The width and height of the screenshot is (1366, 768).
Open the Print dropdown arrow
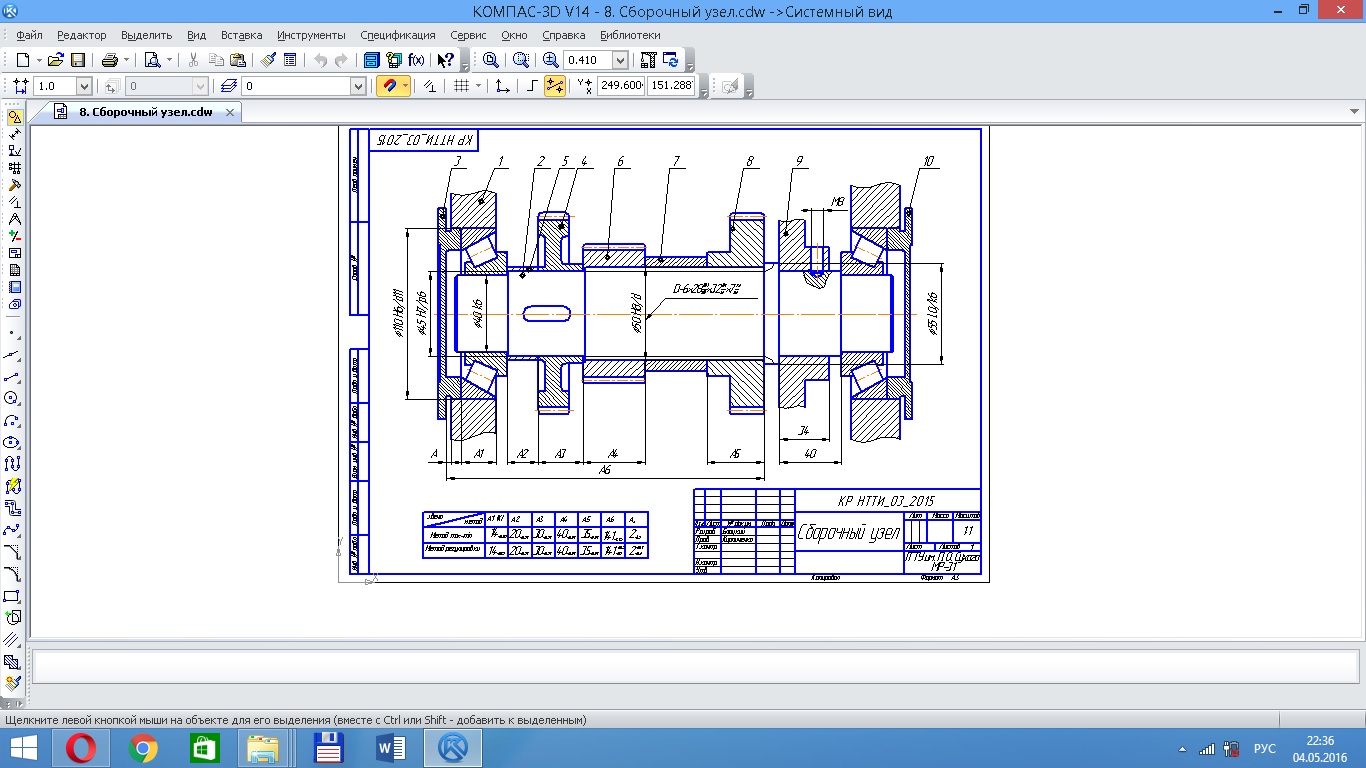point(125,60)
